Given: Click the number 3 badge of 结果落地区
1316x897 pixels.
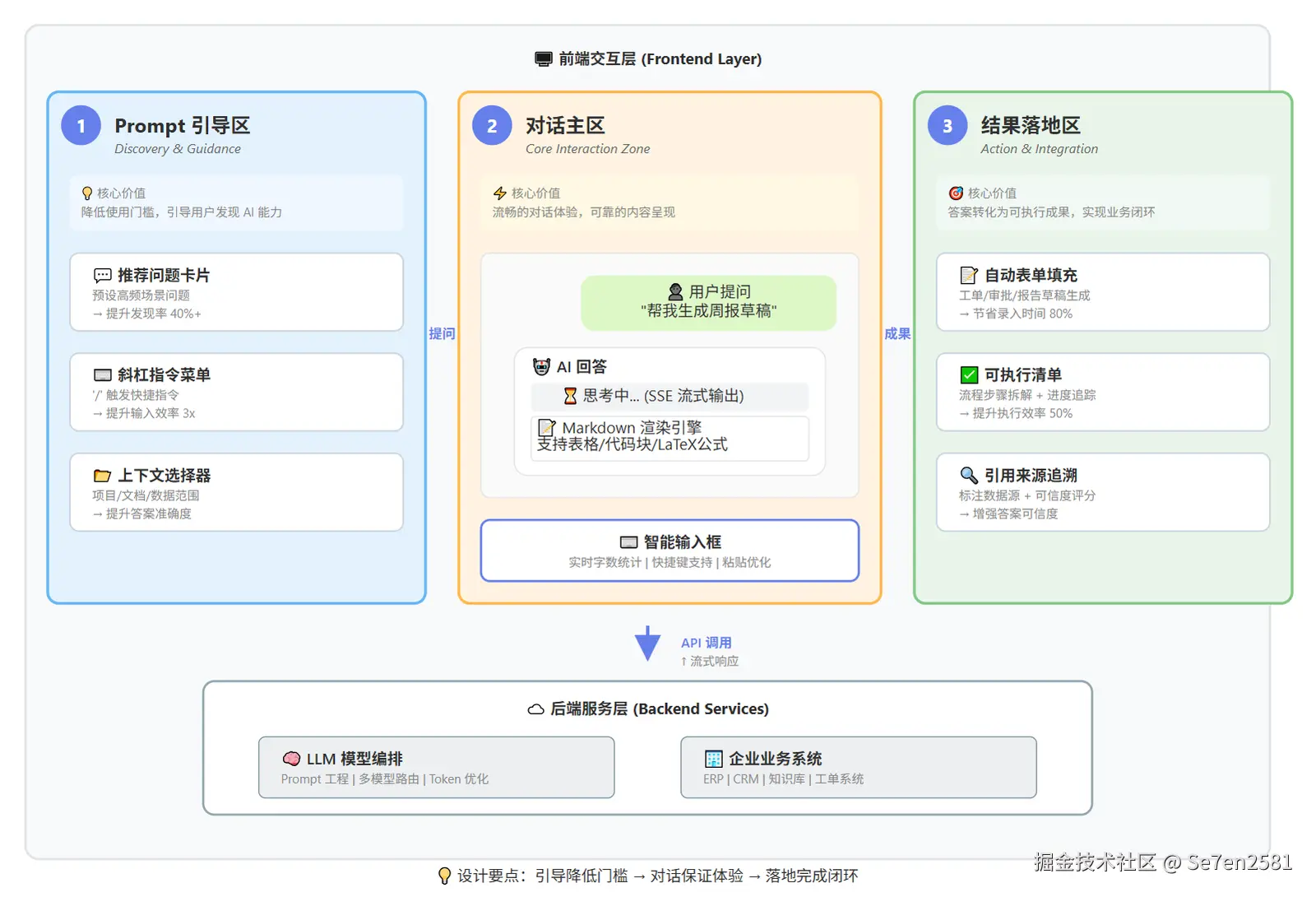Looking at the screenshot, I should pyautogui.click(x=948, y=126).
